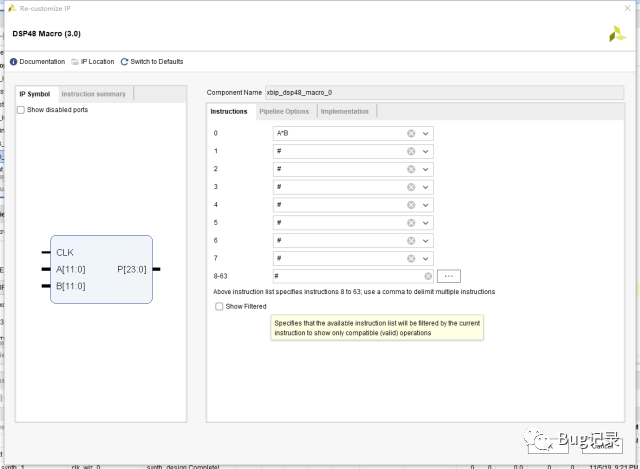
Task: Close the Re-customize IP dialog
Action: pyautogui.click(x=627, y=8)
